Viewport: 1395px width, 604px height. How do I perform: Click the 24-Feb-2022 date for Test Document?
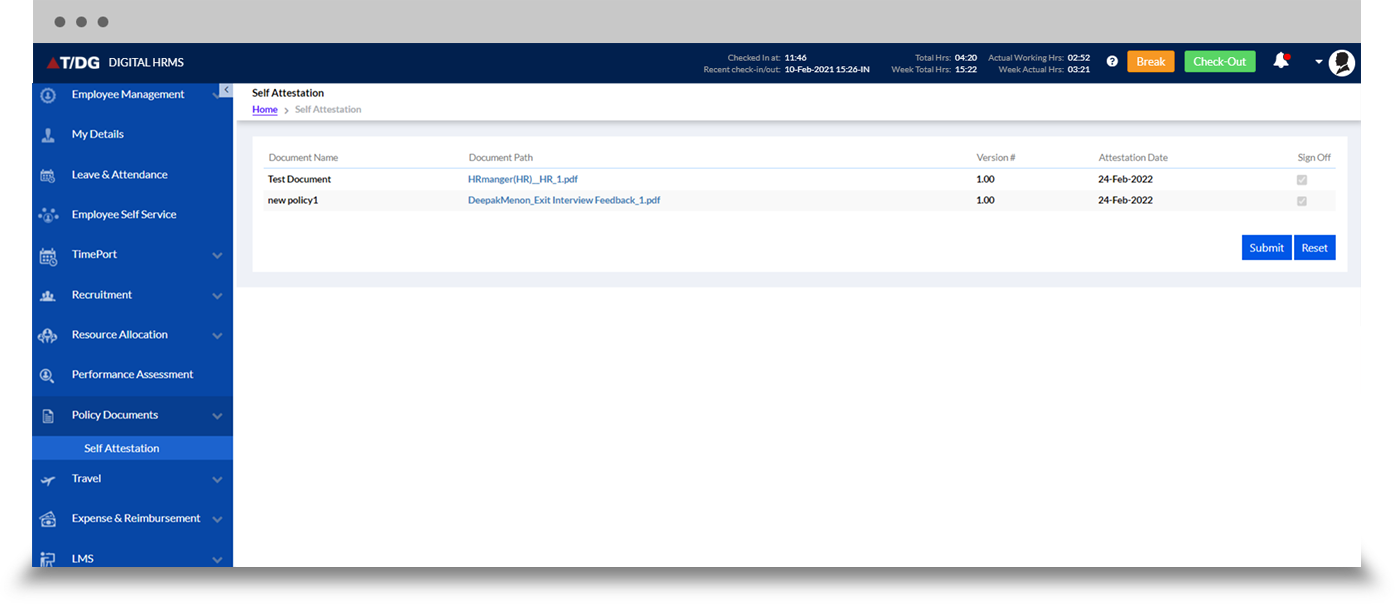(x=1125, y=179)
